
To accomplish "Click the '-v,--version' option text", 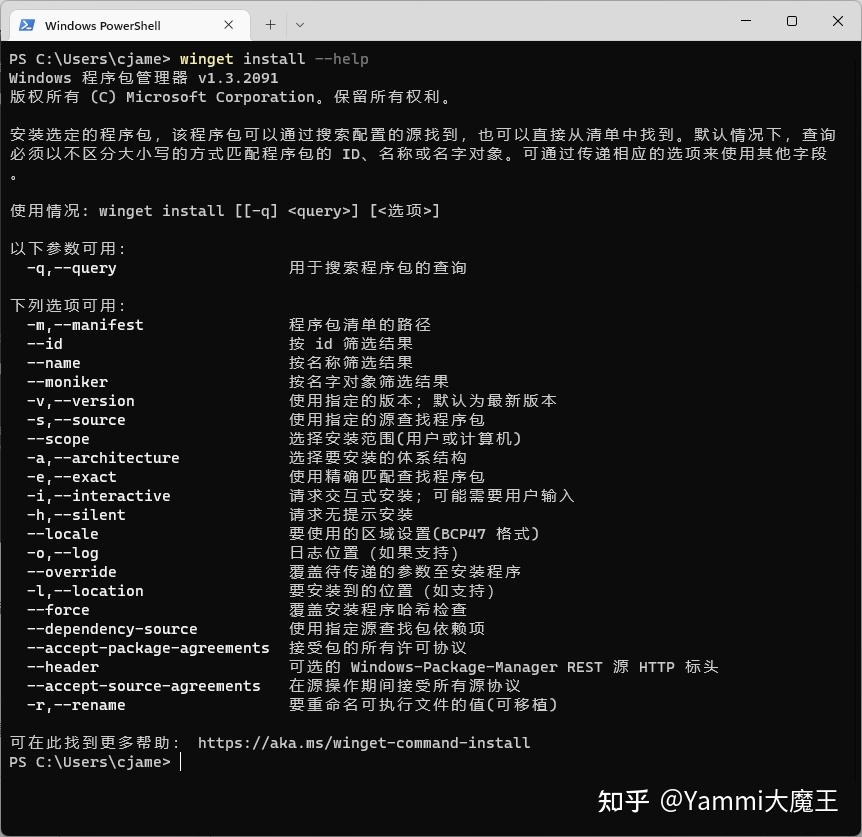I will coord(81,401).
